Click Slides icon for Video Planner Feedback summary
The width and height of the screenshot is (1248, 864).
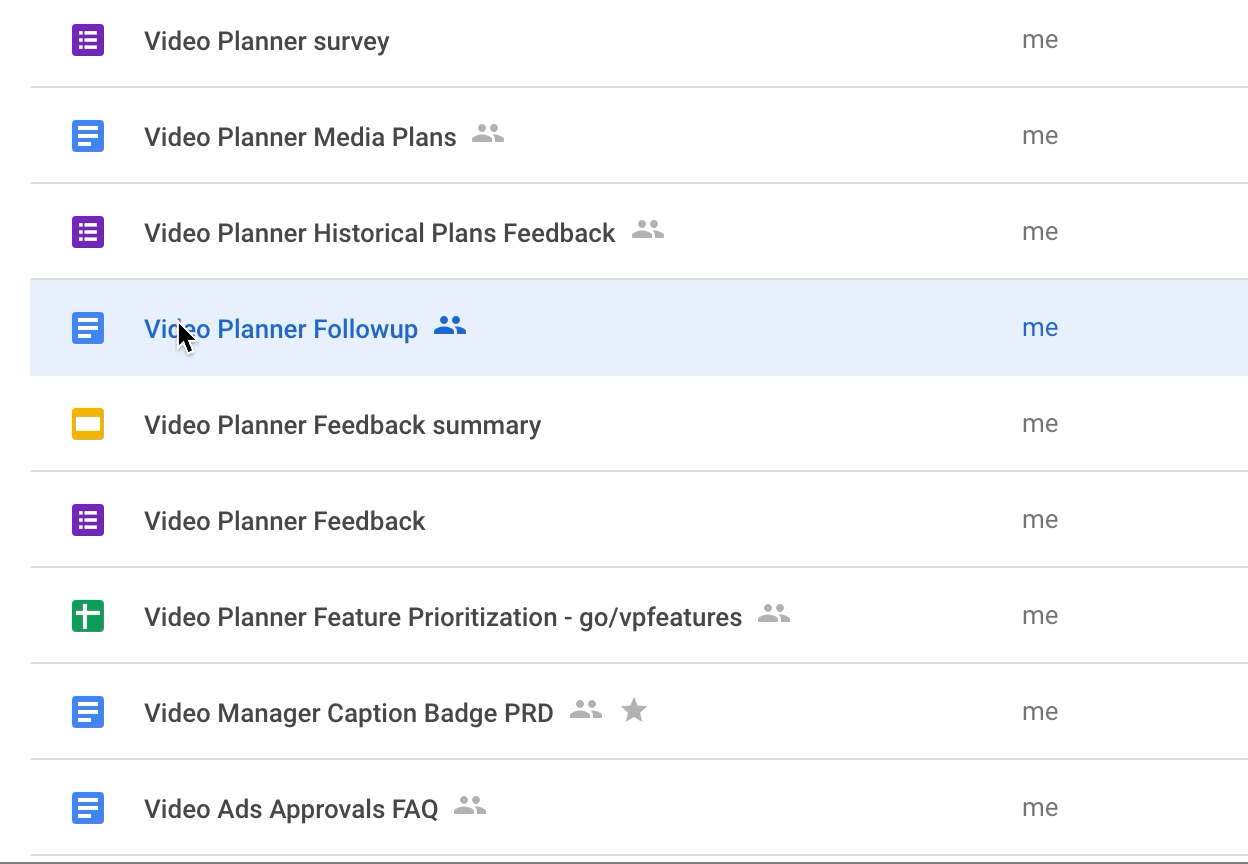click(x=88, y=424)
